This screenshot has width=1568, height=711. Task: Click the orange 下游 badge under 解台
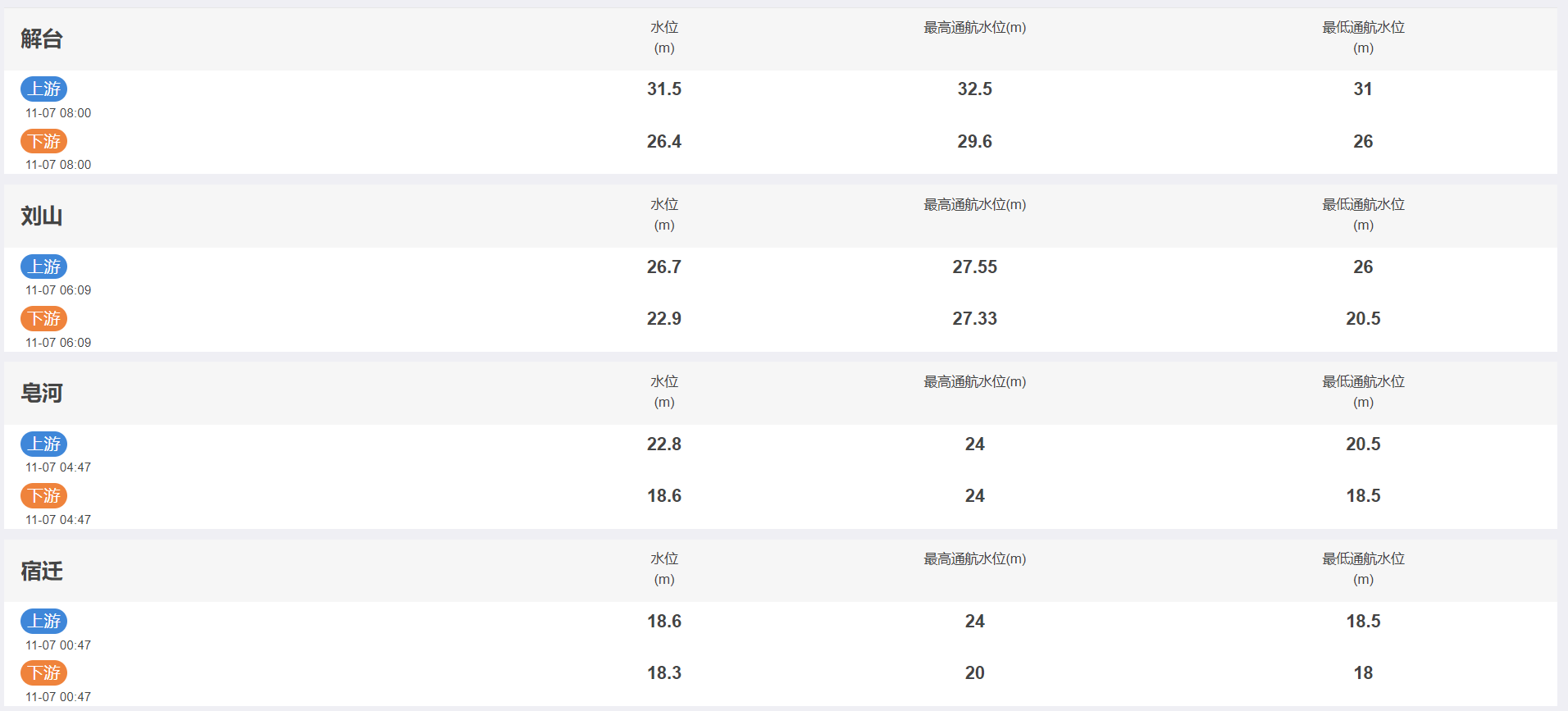point(44,141)
